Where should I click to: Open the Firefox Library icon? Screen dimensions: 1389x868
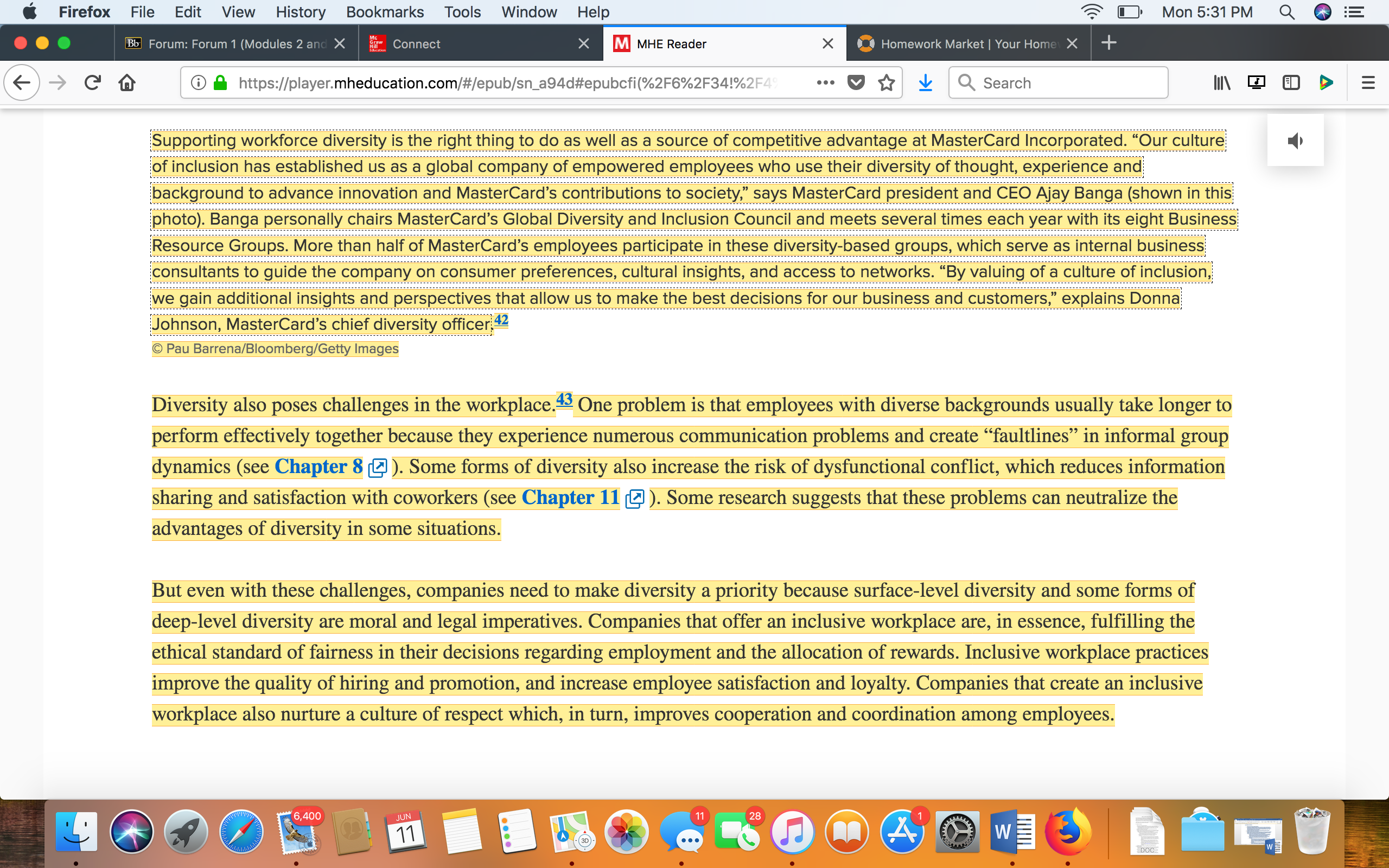(x=1221, y=82)
